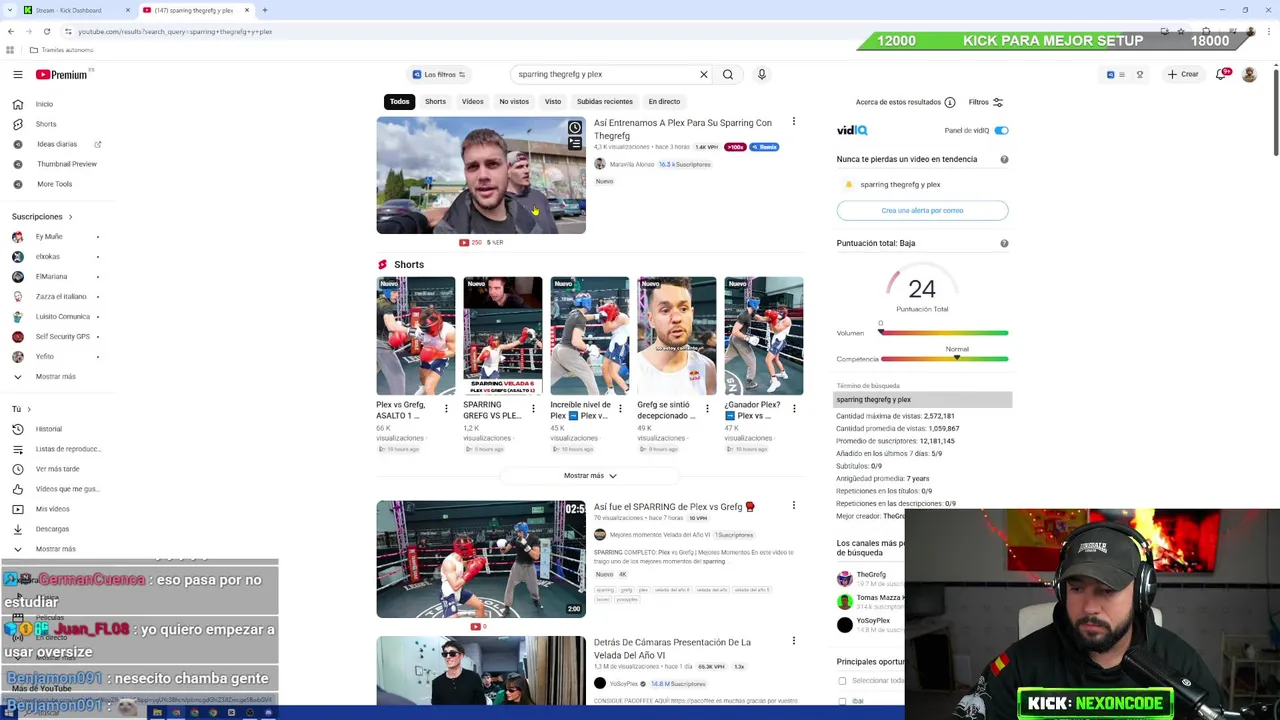Image resolution: width=1280 pixels, height=720 pixels.
Task: Open Maravilla Alonso channel link
Action: click(x=631, y=165)
